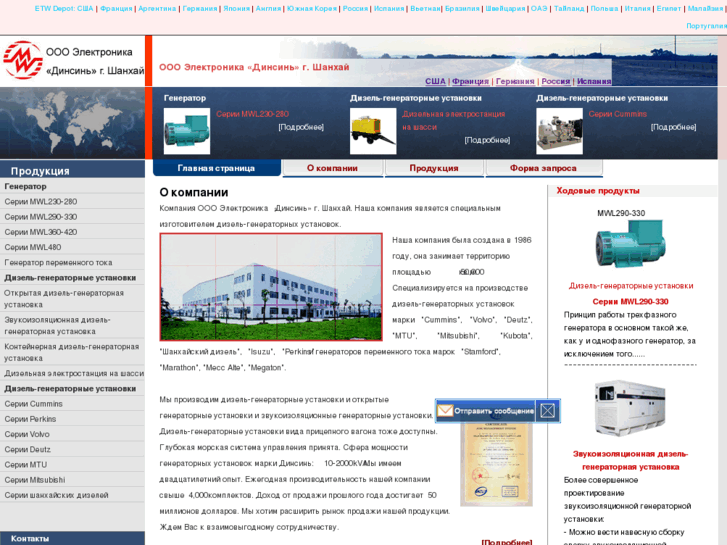
Task: Click Бразилия in top depot list
Action: pos(462,8)
